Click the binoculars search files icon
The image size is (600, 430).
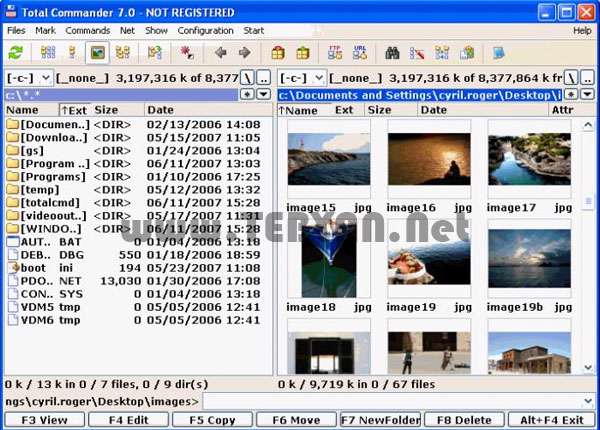click(393, 52)
